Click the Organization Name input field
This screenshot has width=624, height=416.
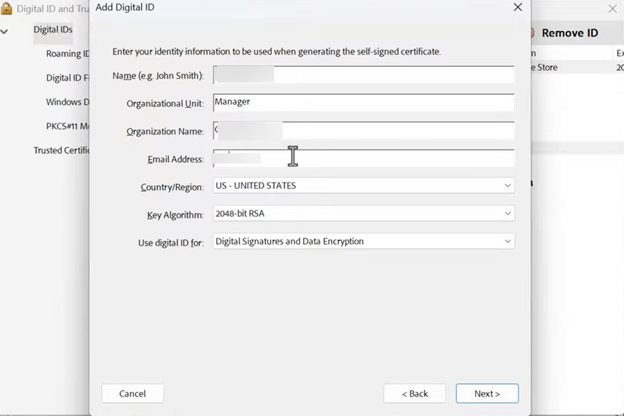[363, 131]
